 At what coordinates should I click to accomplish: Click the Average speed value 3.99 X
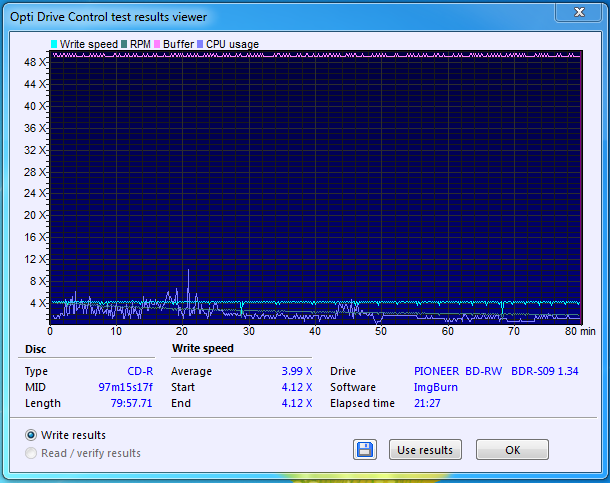pyautogui.click(x=297, y=371)
